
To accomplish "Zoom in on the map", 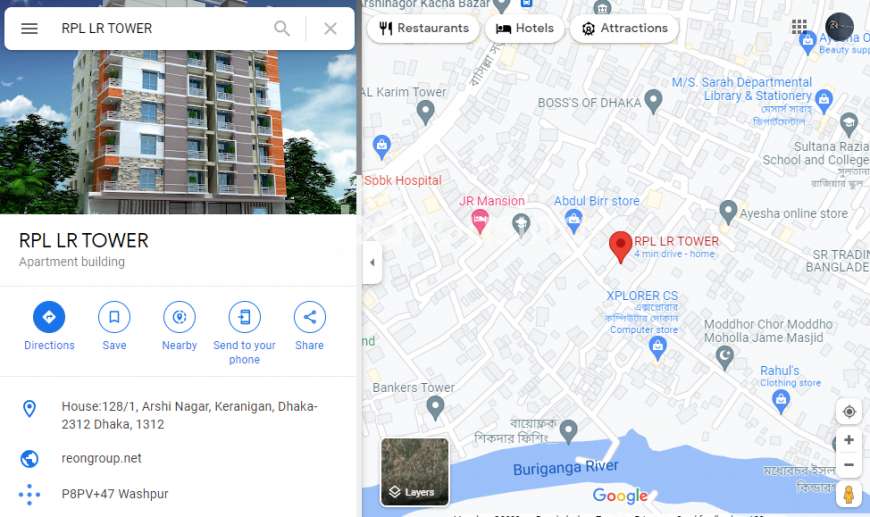I will [849, 440].
